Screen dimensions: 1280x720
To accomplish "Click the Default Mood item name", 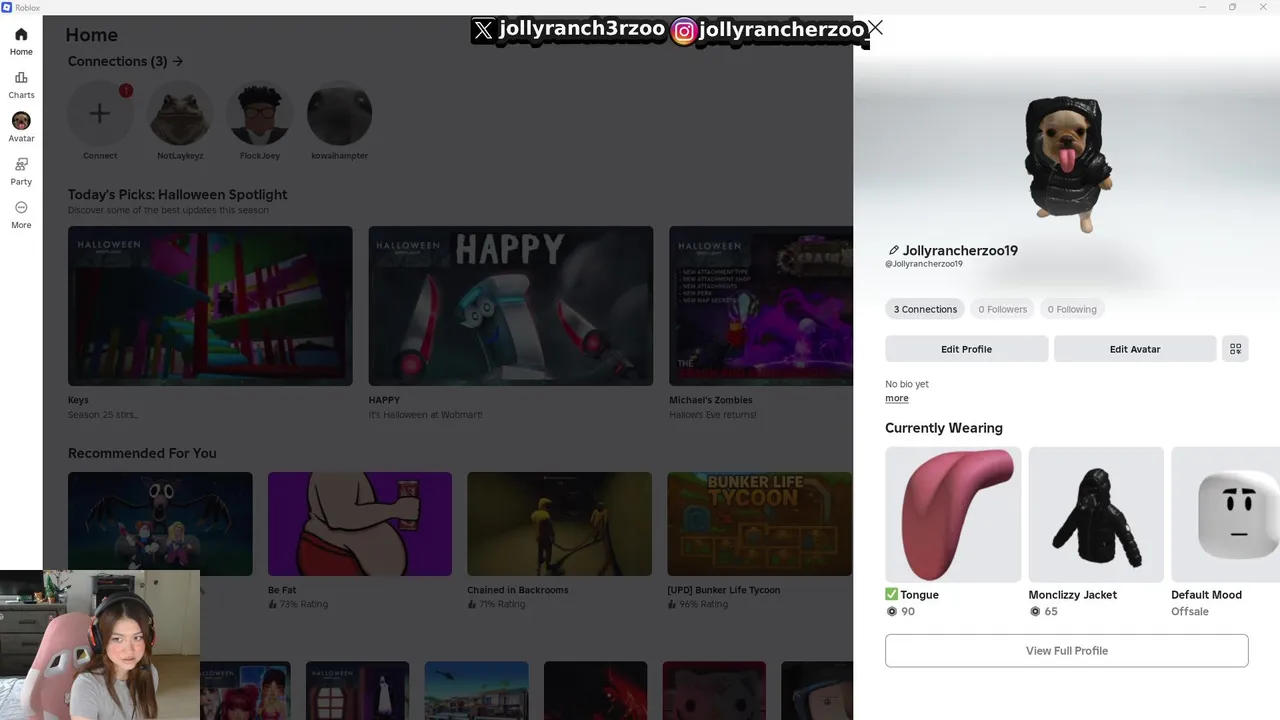I will point(1206,595).
